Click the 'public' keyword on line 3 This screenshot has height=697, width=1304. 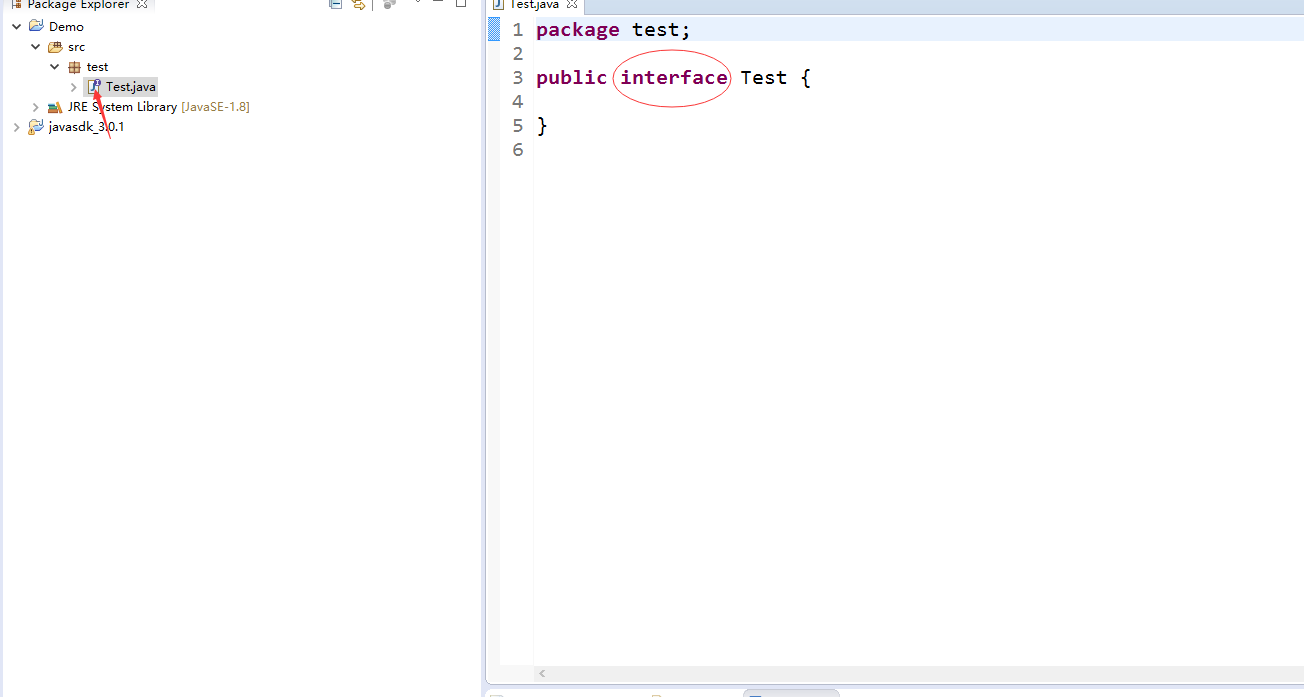[571, 78]
